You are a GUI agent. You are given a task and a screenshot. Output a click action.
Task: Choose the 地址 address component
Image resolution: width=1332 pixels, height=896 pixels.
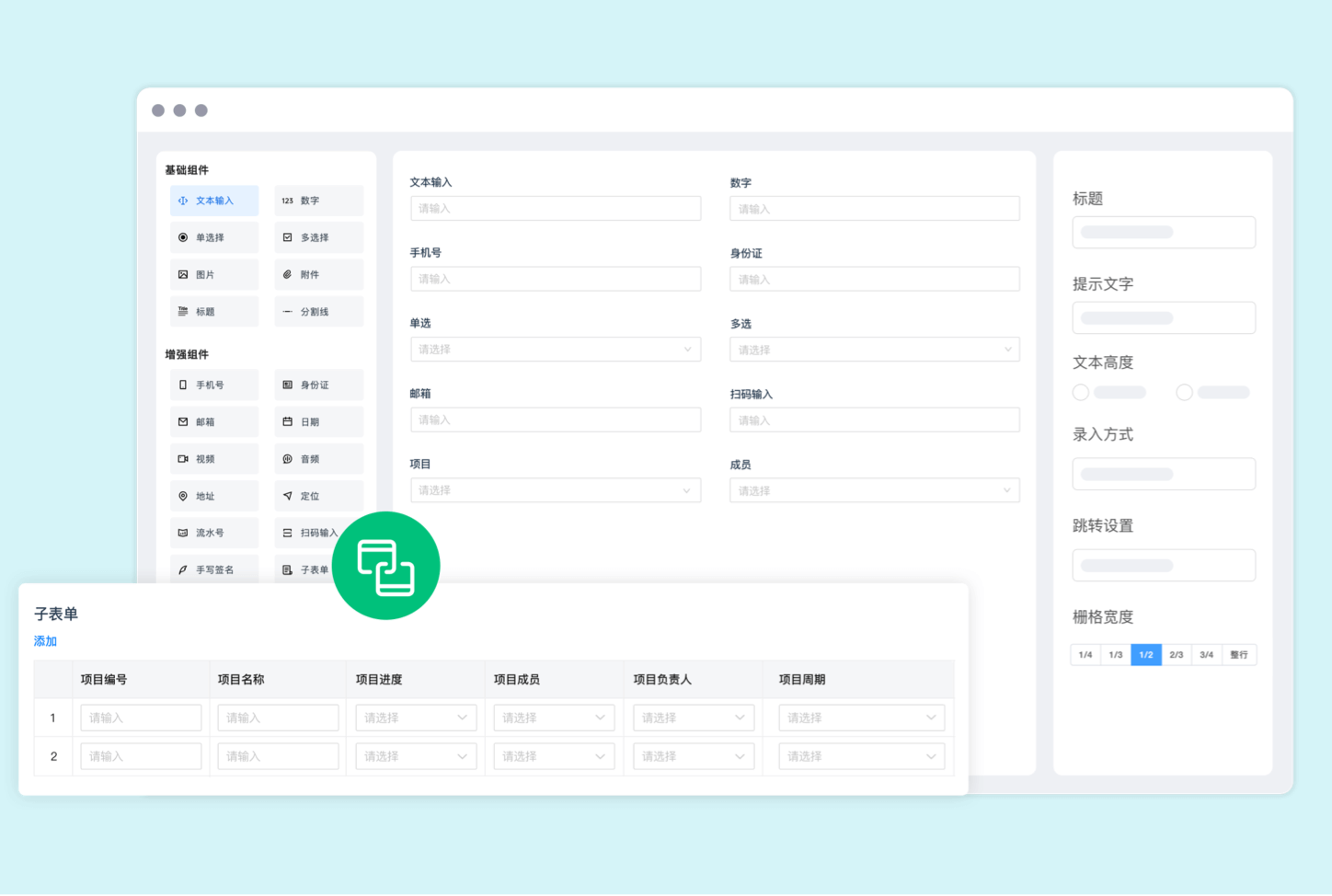[214, 496]
